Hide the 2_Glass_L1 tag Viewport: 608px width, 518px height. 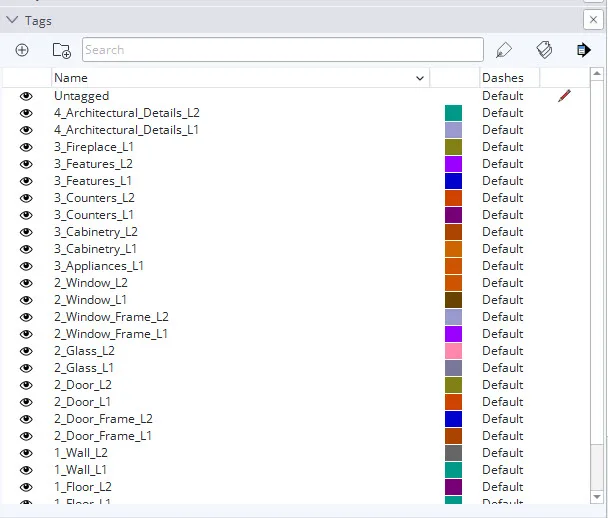tap(26, 368)
